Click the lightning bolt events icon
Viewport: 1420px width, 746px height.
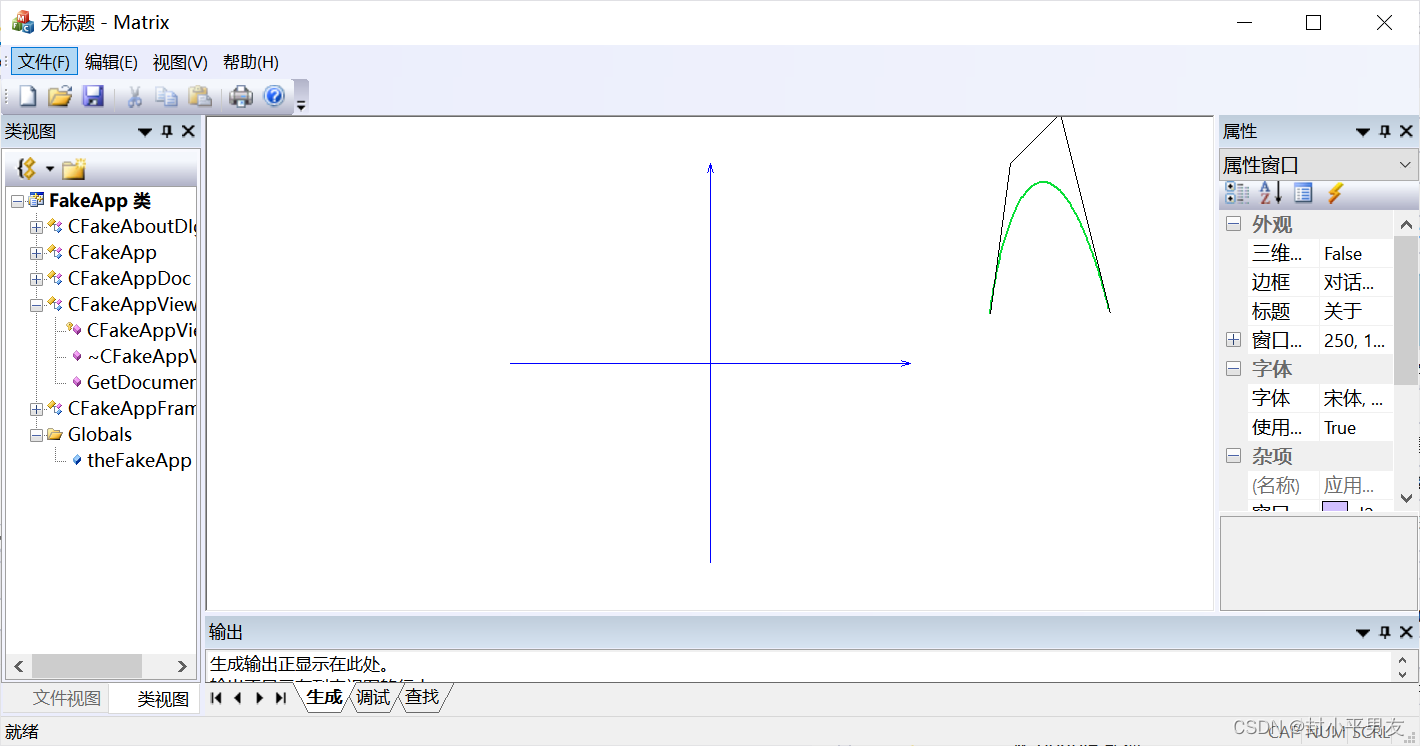point(1335,193)
